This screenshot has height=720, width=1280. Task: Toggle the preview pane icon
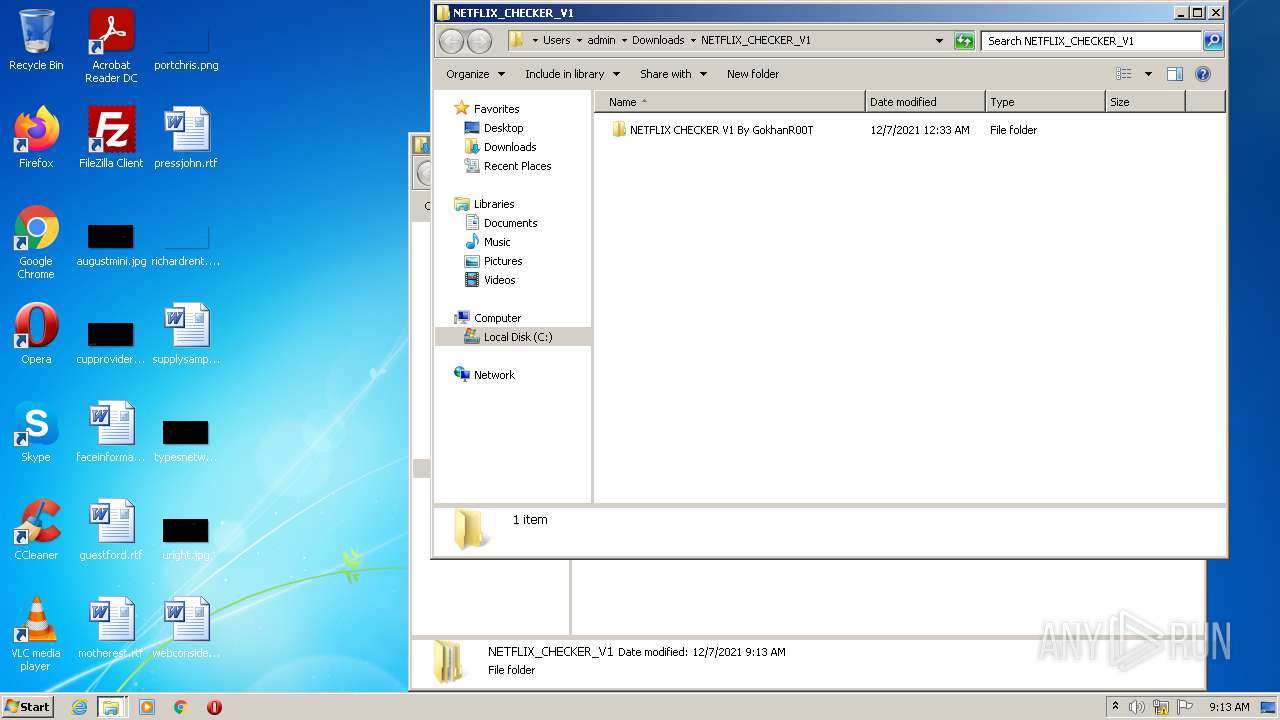pyautogui.click(x=1175, y=74)
